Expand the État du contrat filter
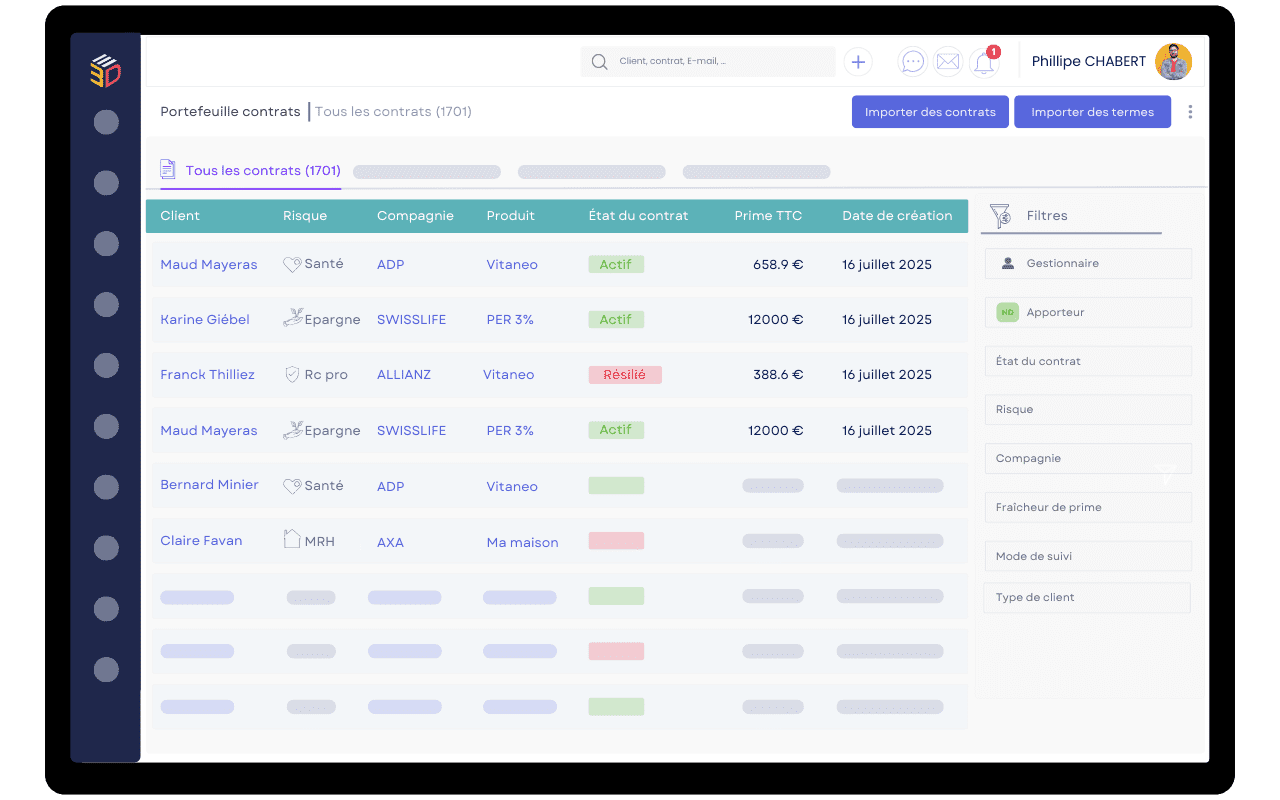 coord(1088,361)
